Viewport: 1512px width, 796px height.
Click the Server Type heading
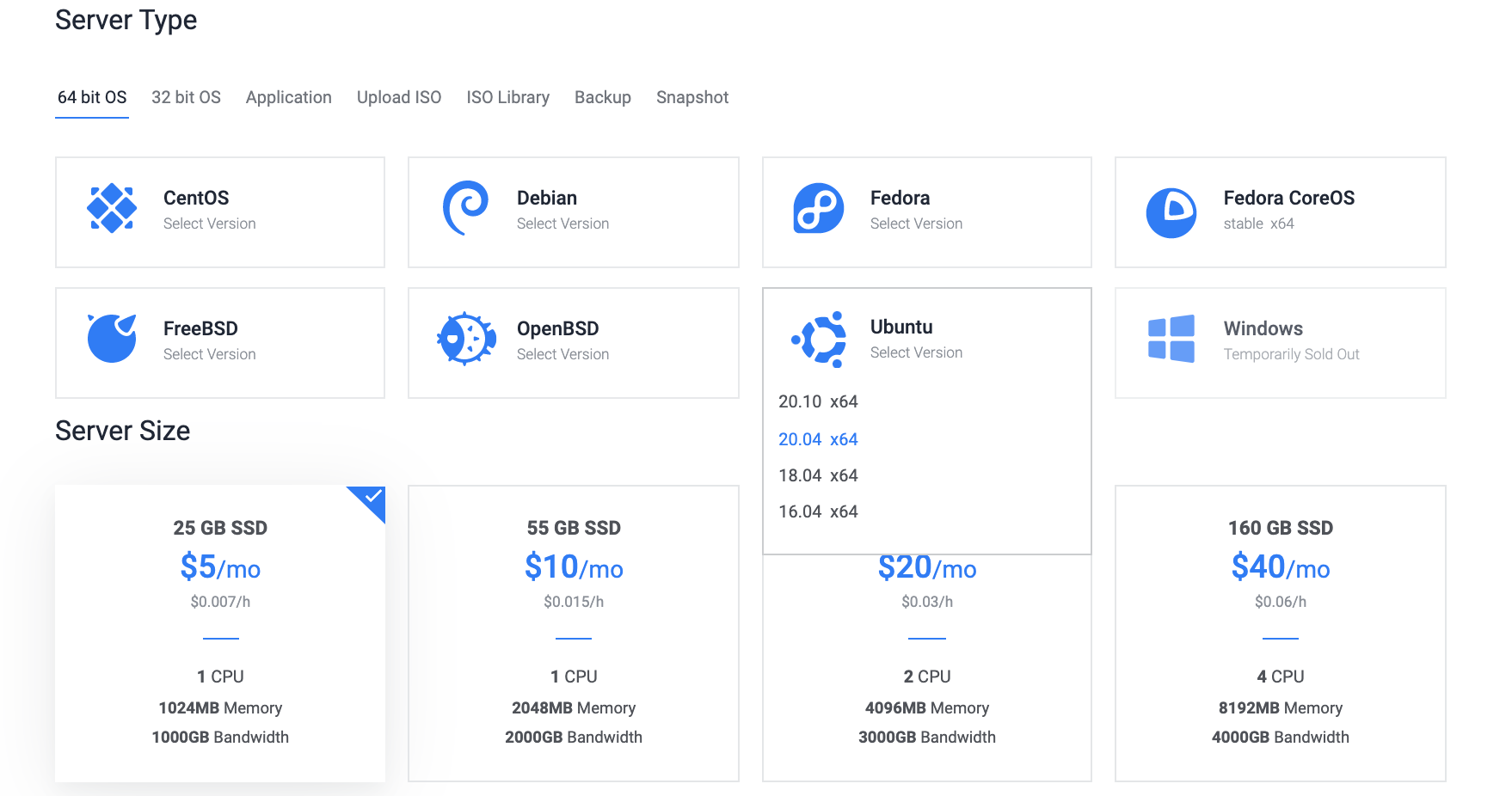126,21
